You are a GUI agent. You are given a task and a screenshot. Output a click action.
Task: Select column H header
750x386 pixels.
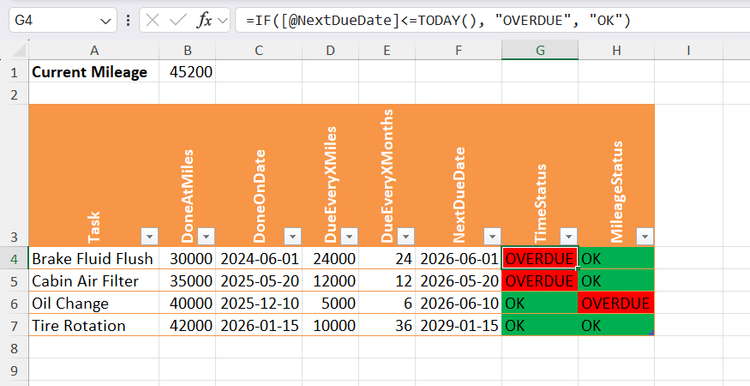click(617, 50)
